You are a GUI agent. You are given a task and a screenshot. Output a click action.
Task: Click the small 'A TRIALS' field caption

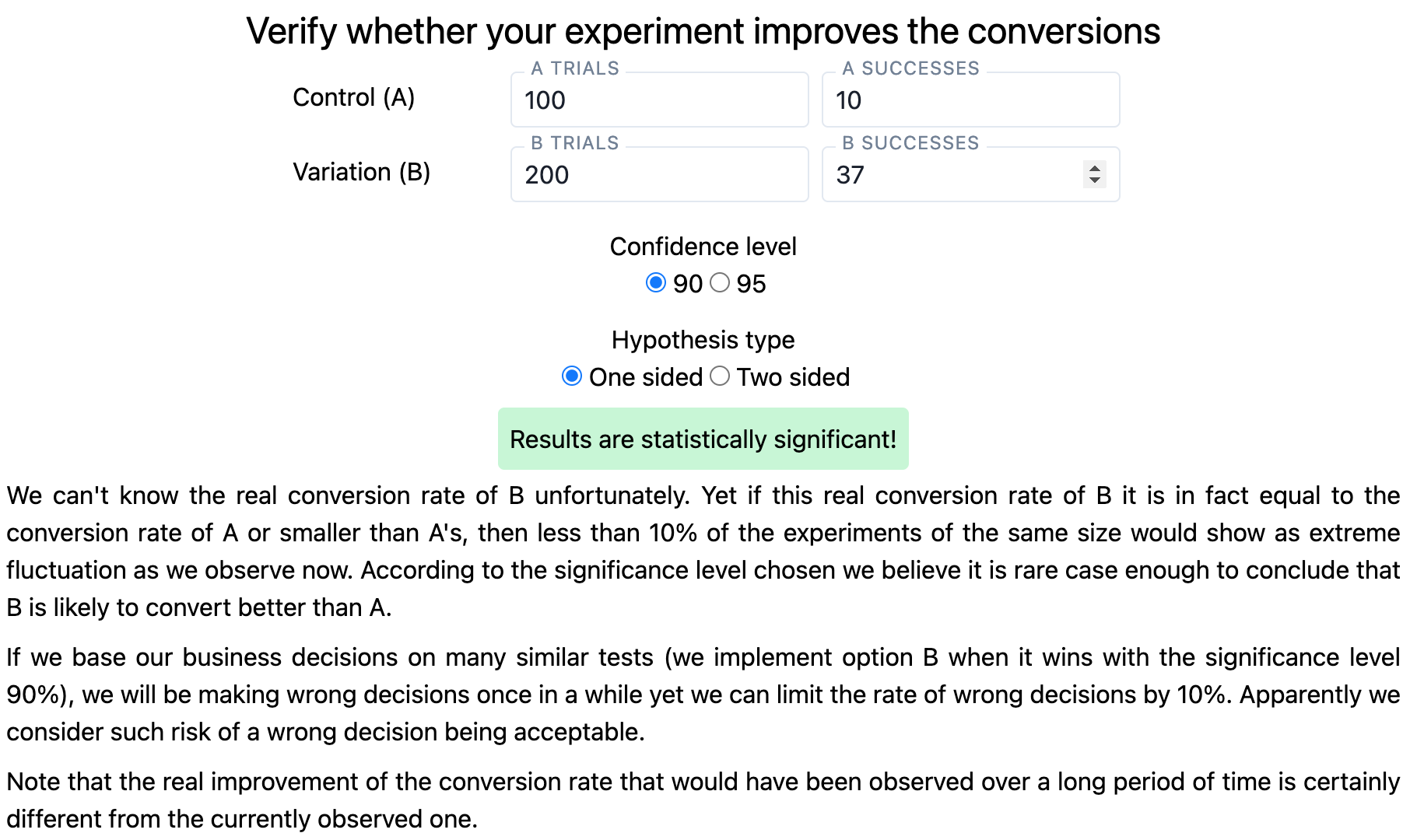(x=575, y=68)
